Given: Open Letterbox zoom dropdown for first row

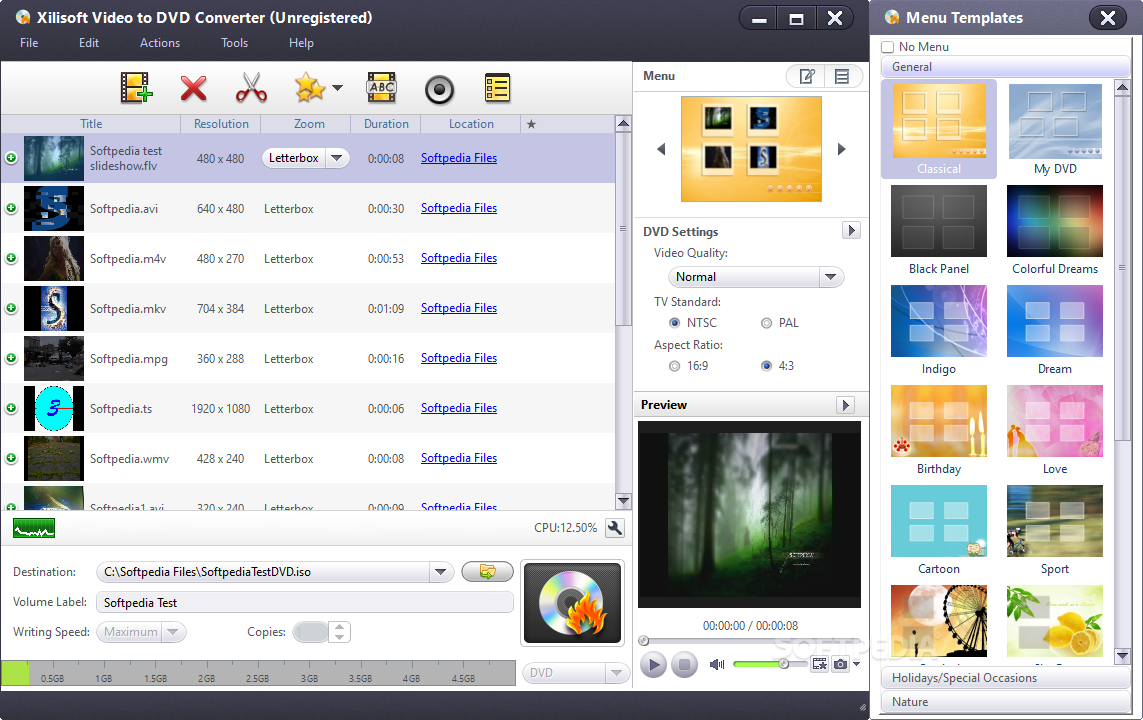Looking at the screenshot, I should [x=336, y=157].
